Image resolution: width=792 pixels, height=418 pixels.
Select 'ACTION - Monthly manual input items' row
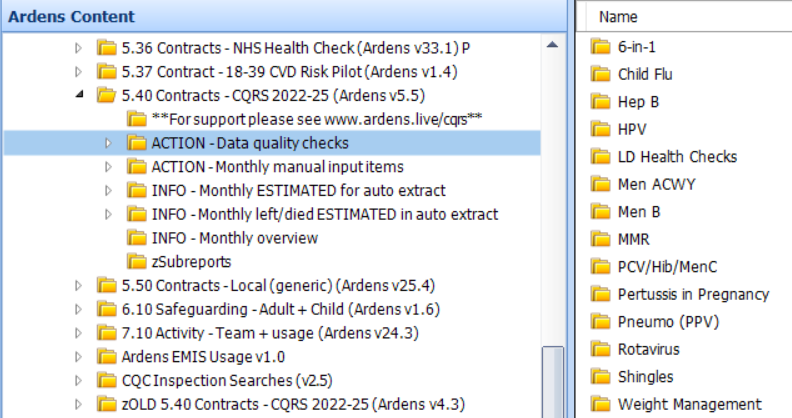tap(277, 167)
